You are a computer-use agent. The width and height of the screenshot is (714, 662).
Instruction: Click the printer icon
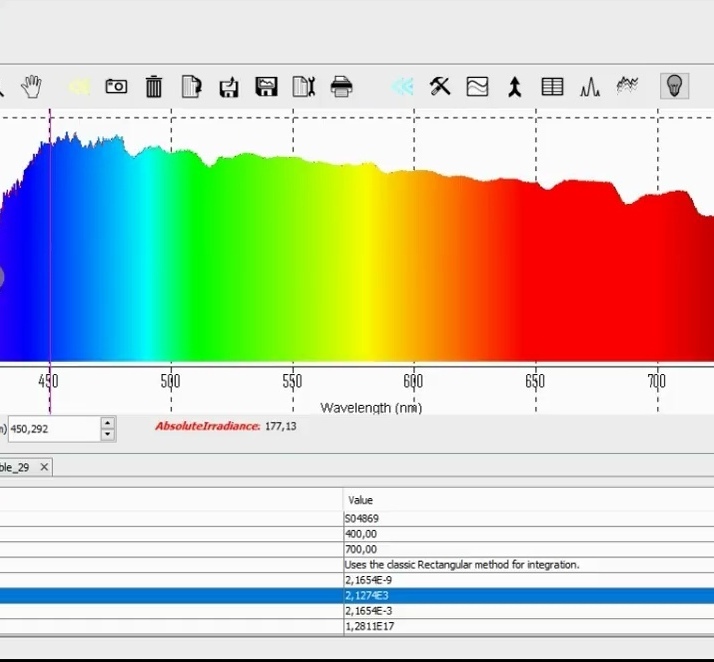coord(341,87)
